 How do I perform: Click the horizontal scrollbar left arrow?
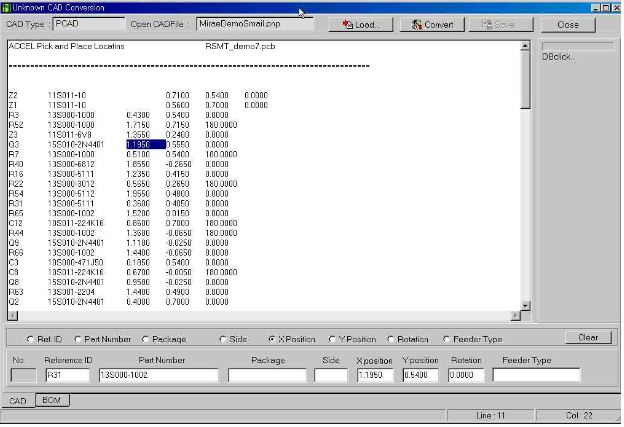coord(13,316)
